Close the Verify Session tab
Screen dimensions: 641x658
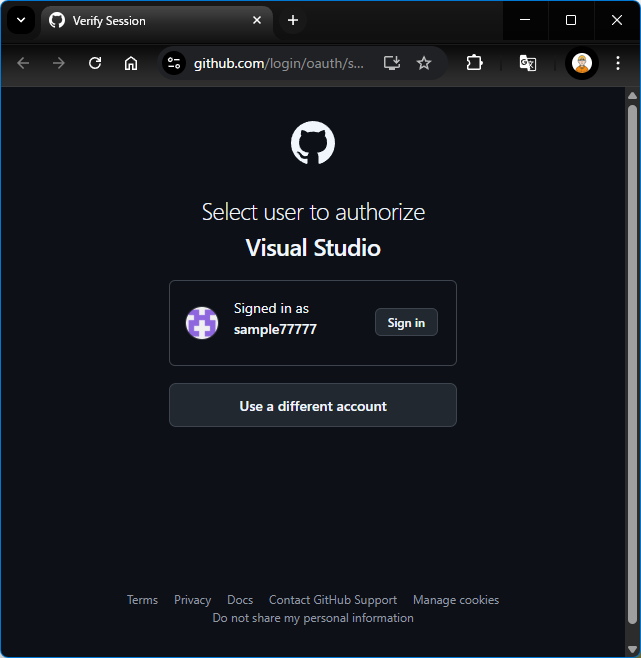[x=257, y=20]
